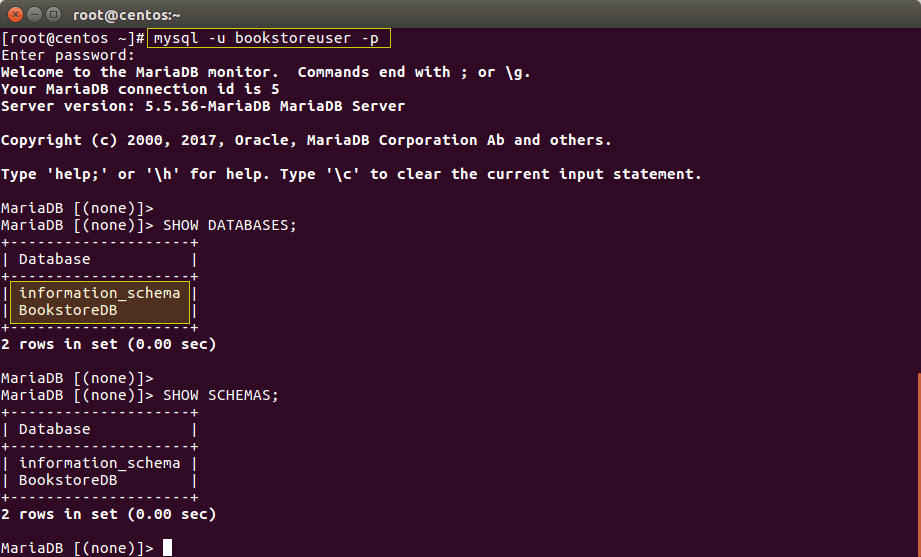Click BookstoreDB in the SHOW SCHEMAS output

point(68,480)
